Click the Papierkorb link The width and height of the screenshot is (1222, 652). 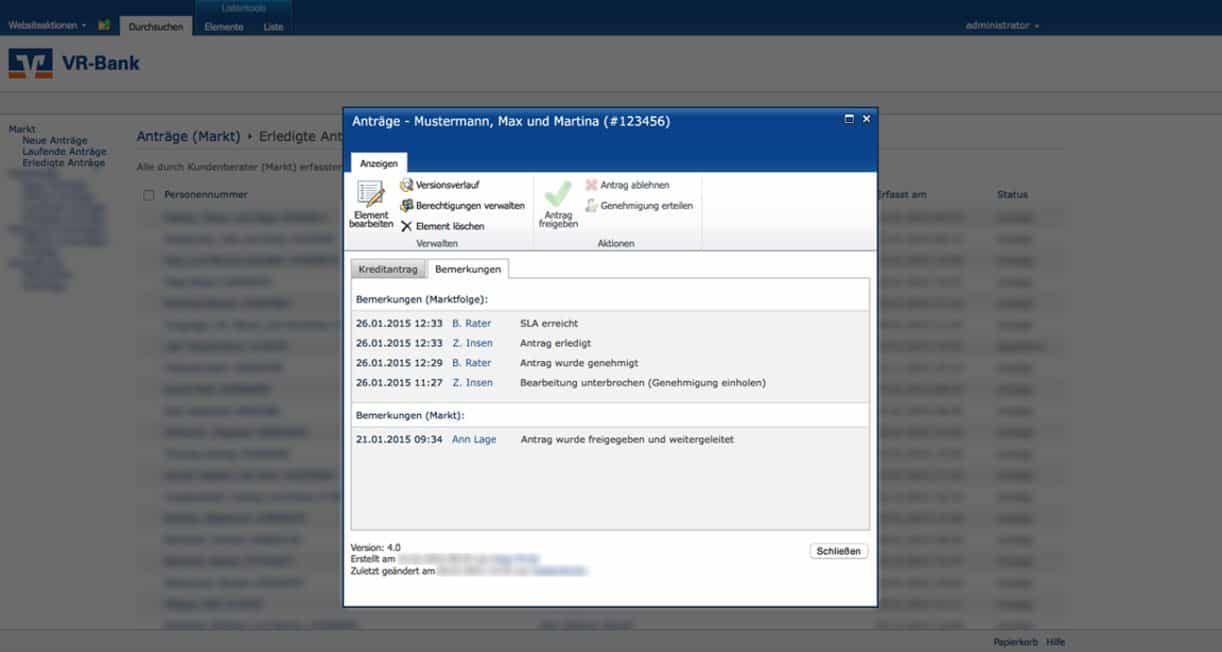coord(1015,642)
